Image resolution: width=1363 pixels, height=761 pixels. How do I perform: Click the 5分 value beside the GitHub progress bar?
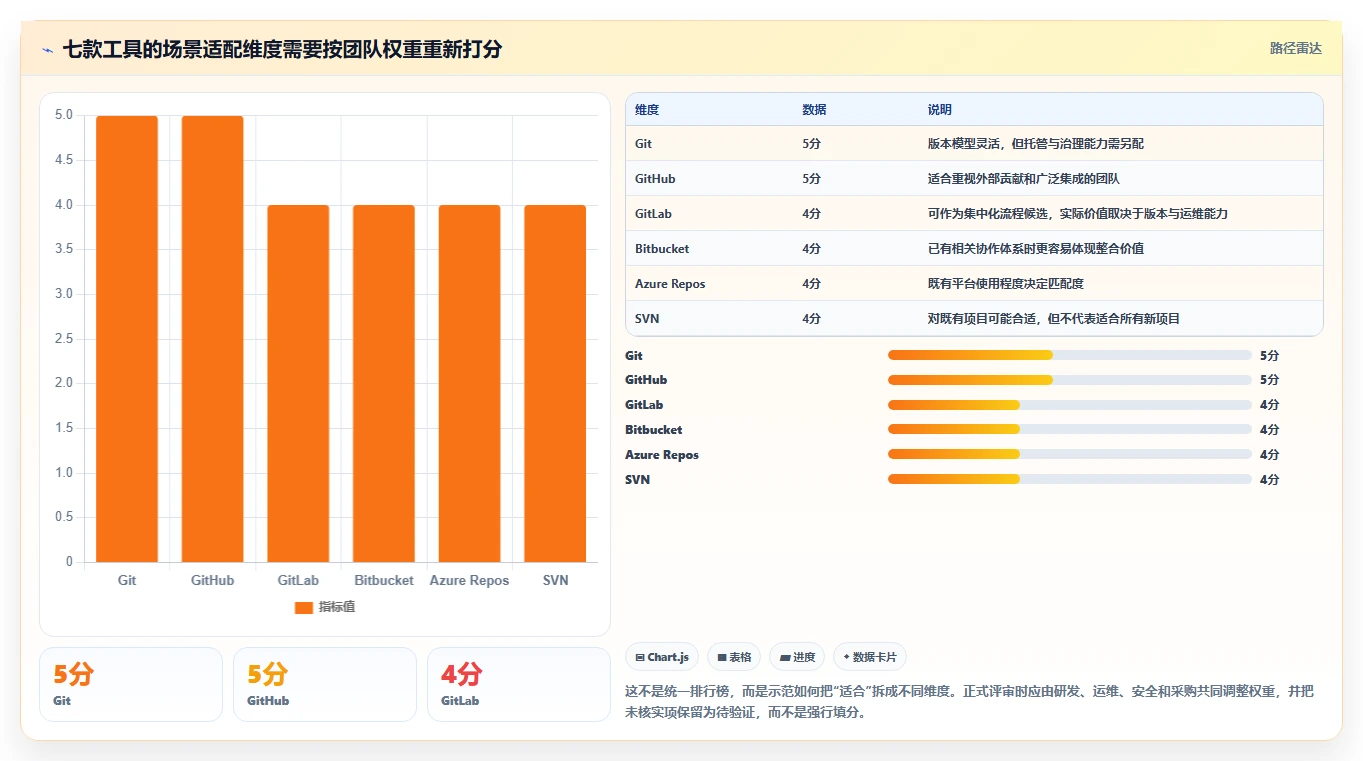[x=1270, y=380]
